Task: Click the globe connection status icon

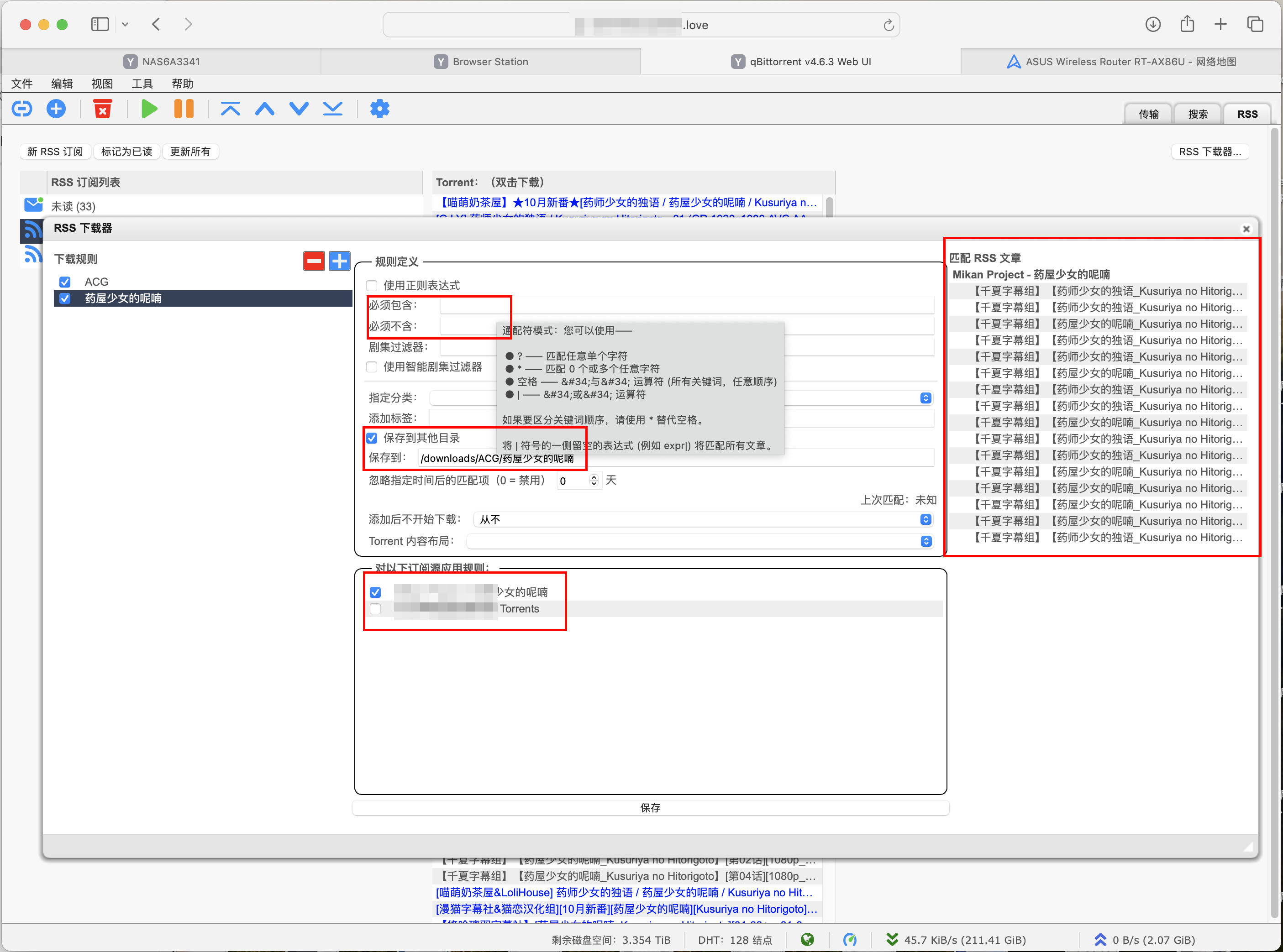Action: (808, 939)
